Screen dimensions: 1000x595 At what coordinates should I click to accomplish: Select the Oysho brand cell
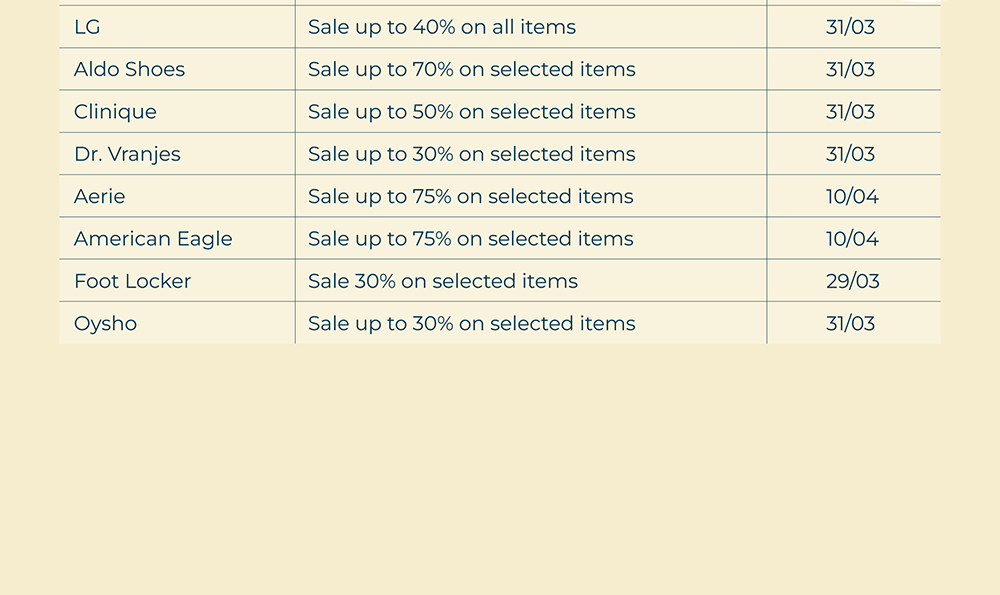point(105,323)
